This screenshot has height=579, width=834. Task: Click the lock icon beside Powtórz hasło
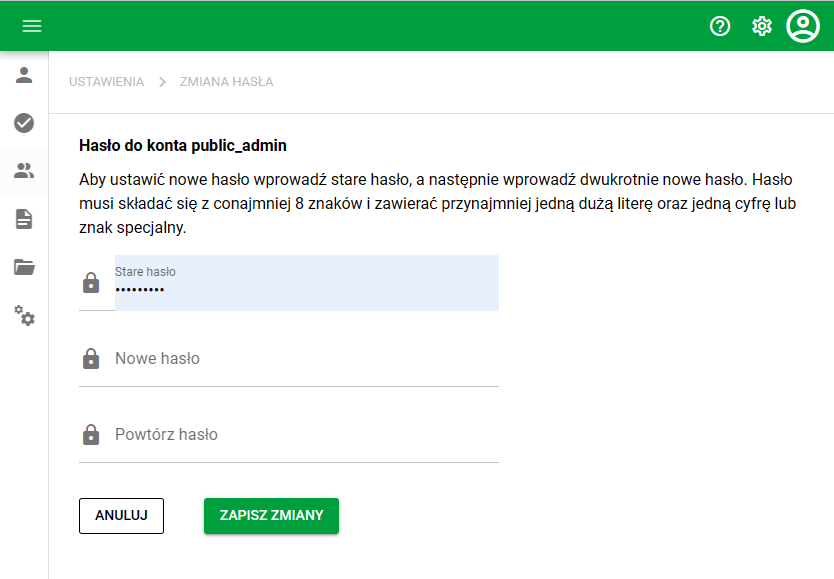[93, 434]
